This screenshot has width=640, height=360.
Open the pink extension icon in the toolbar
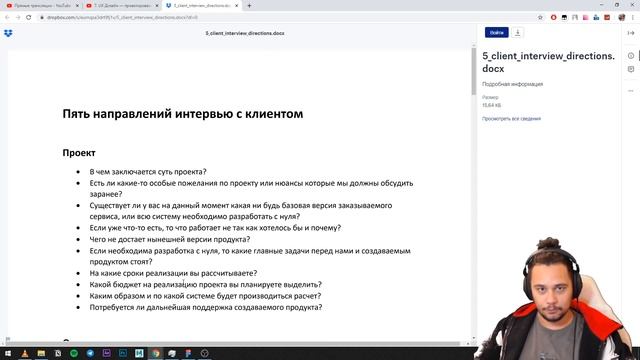[x=585, y=18]
